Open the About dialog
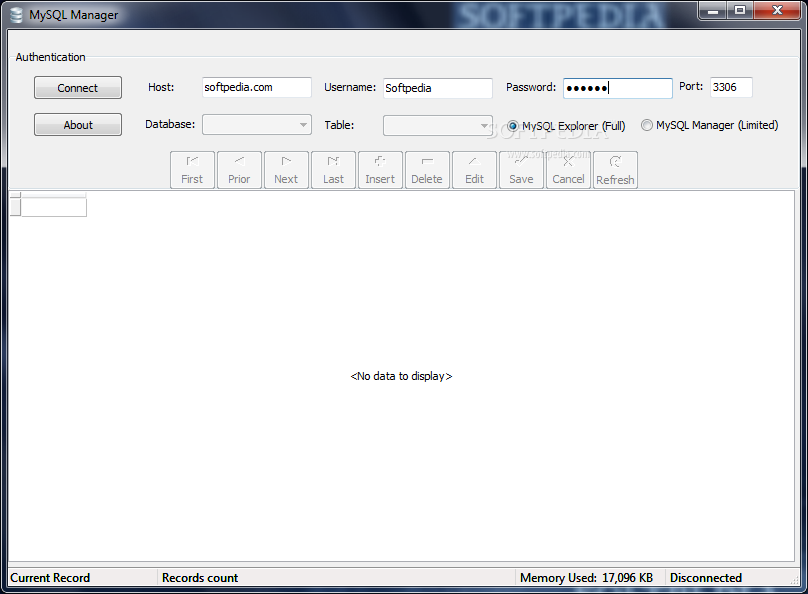 [78, 125]
